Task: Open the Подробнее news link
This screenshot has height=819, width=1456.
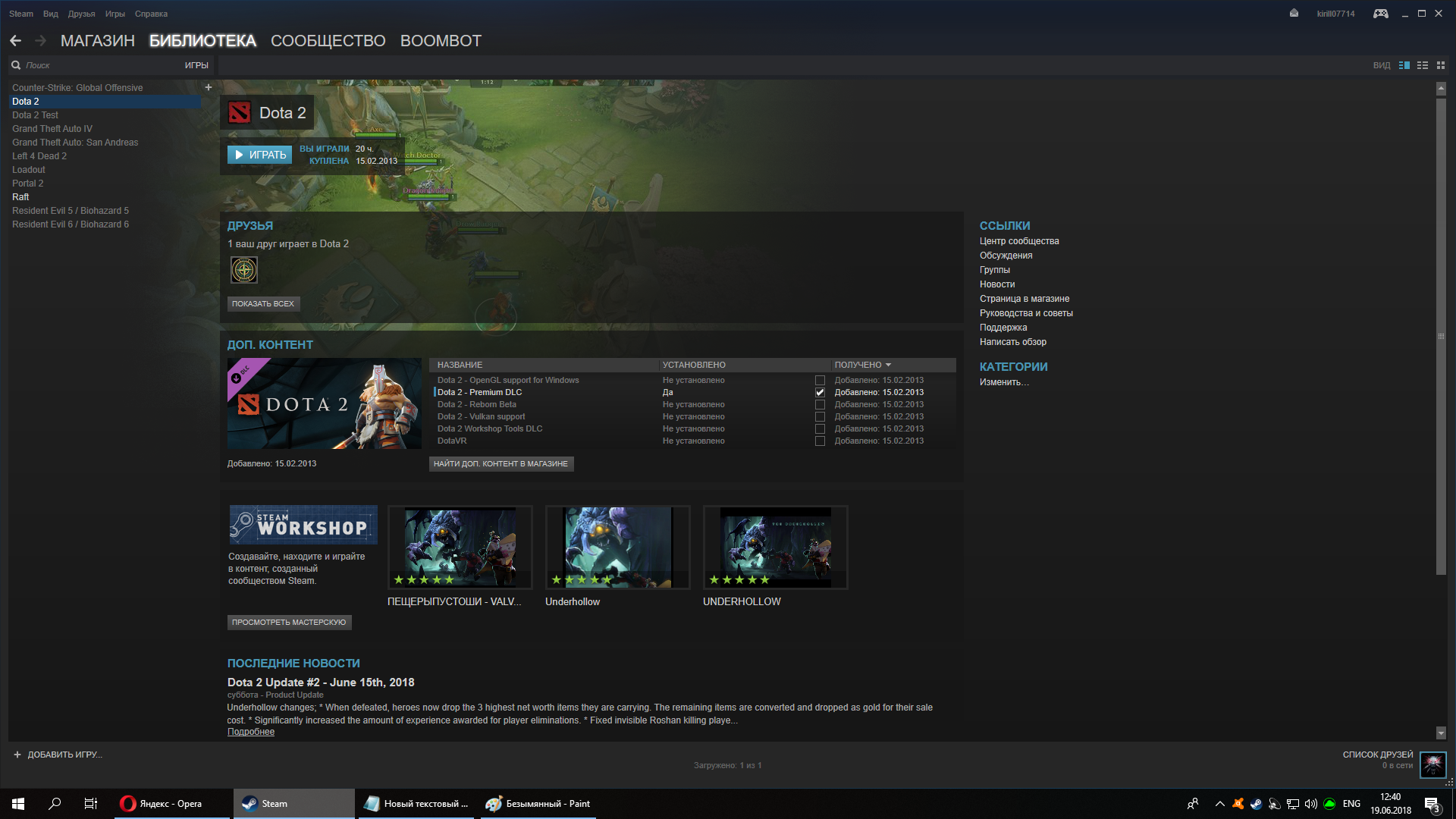Action: [251, 732]
